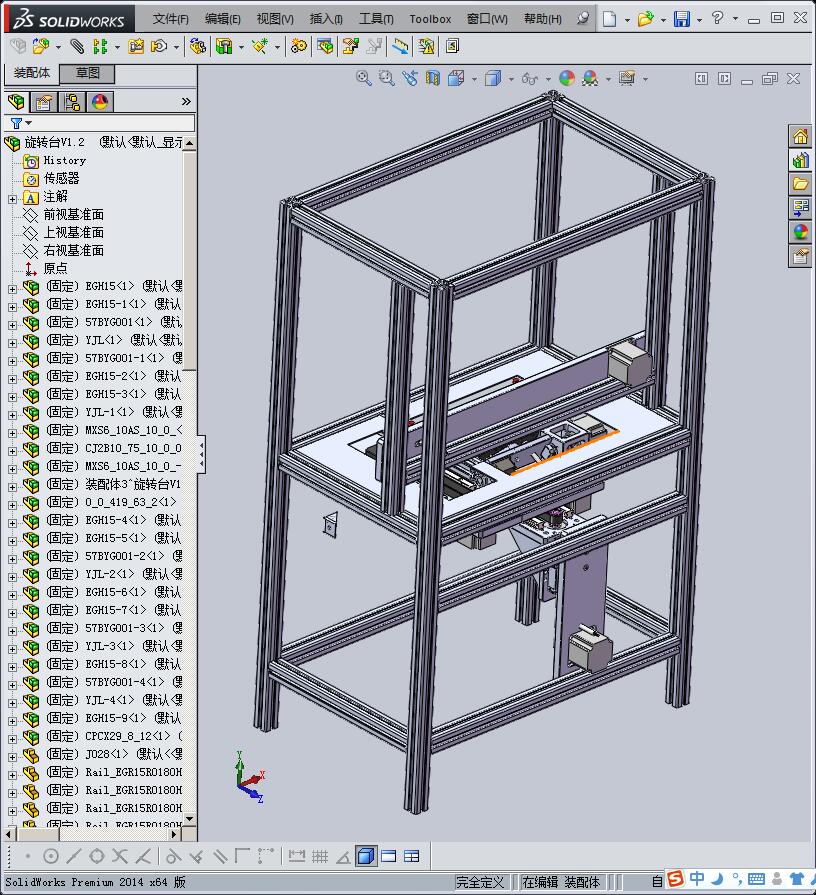This screenshot has width=816, height=895.
Task: Expand the (固定) EGH15<1> component
Action: click(13, 289)
